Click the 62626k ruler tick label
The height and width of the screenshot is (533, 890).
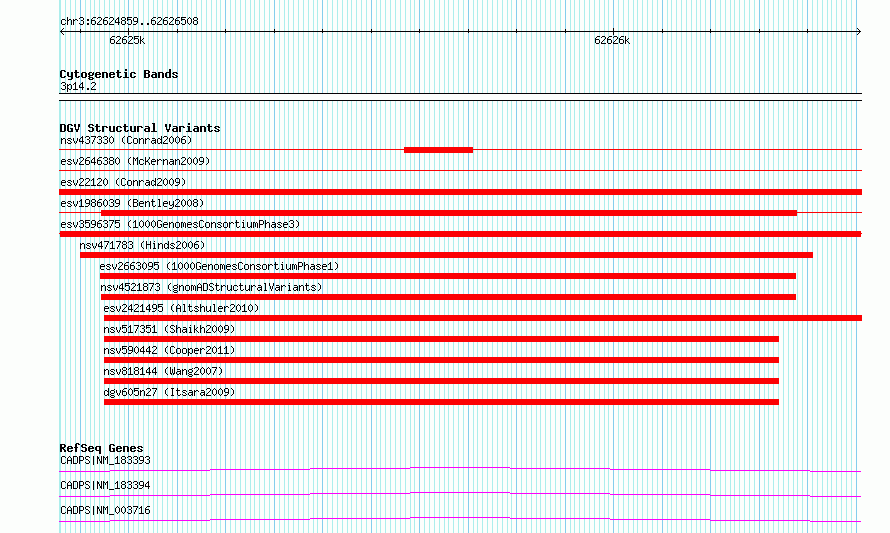pyautogui.click(x=612, y=40)
